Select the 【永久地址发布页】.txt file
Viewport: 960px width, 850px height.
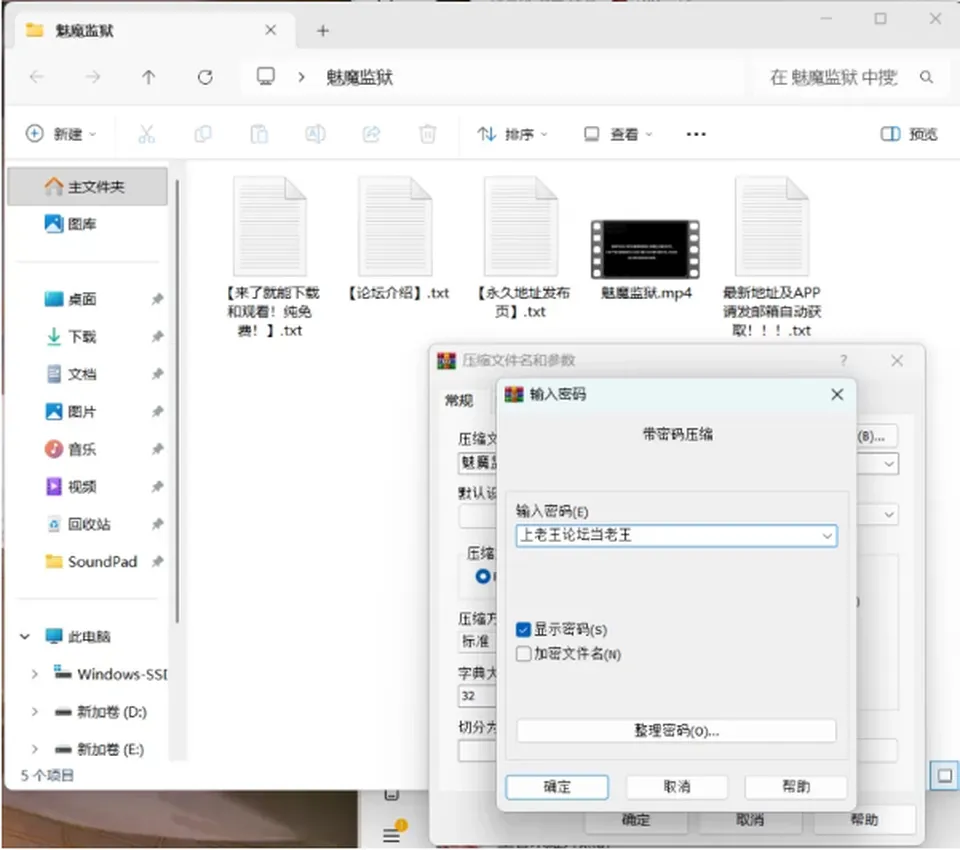point(522,248)
